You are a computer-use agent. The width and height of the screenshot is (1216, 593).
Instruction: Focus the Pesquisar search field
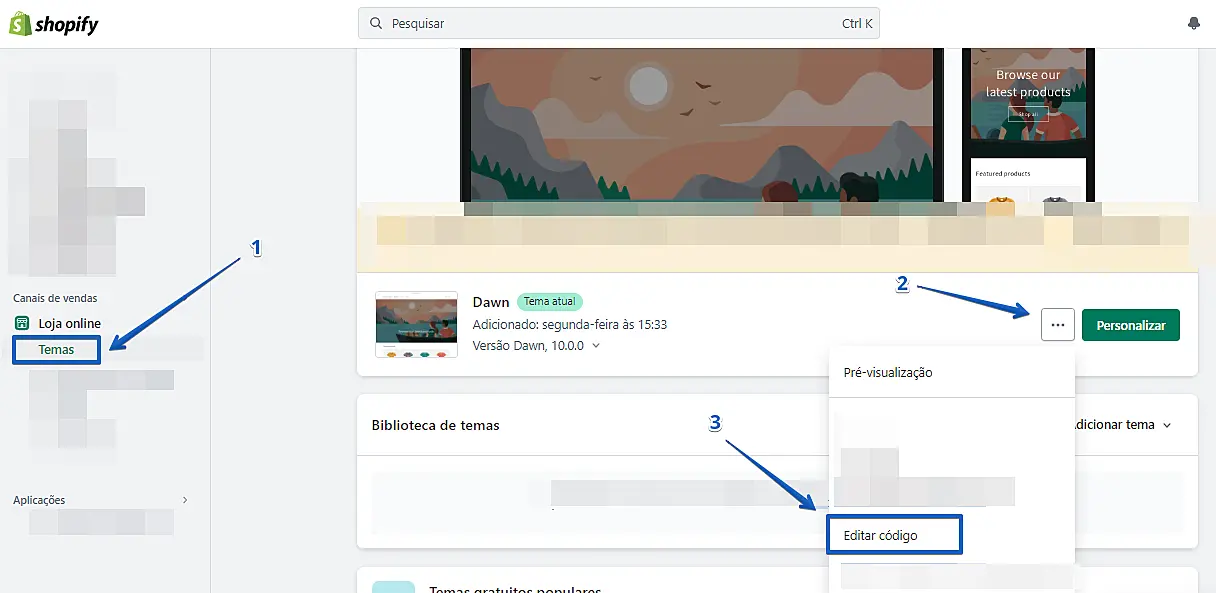(x=610, y=24)
